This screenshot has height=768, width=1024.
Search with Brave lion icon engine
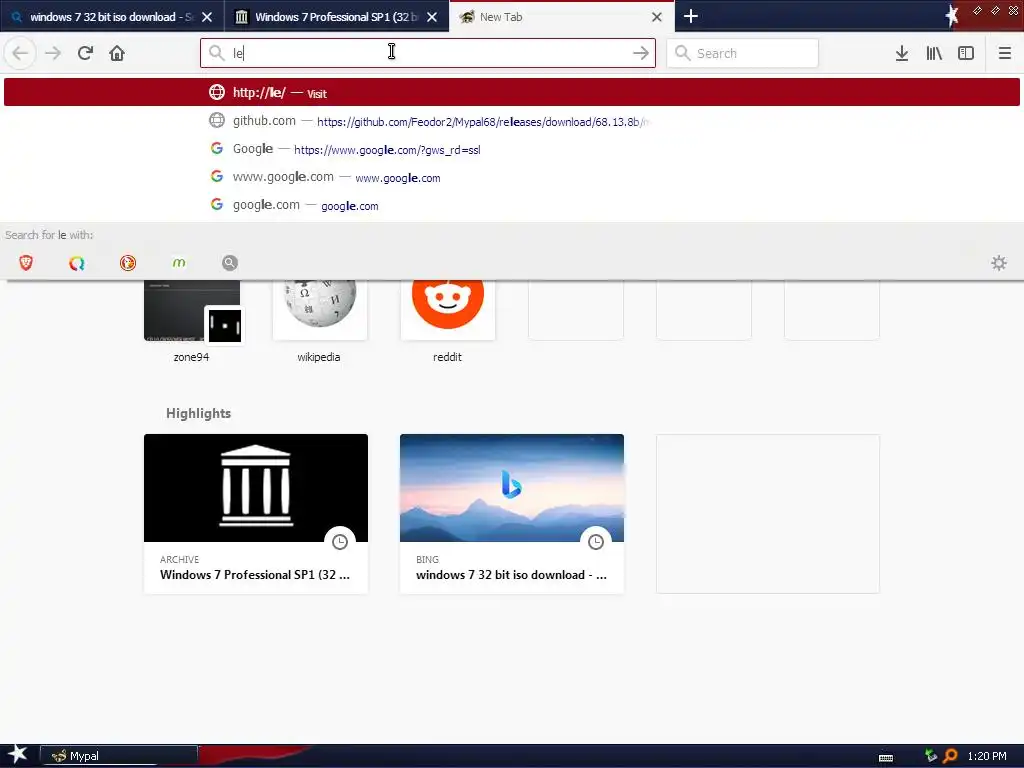click(26, 263)
